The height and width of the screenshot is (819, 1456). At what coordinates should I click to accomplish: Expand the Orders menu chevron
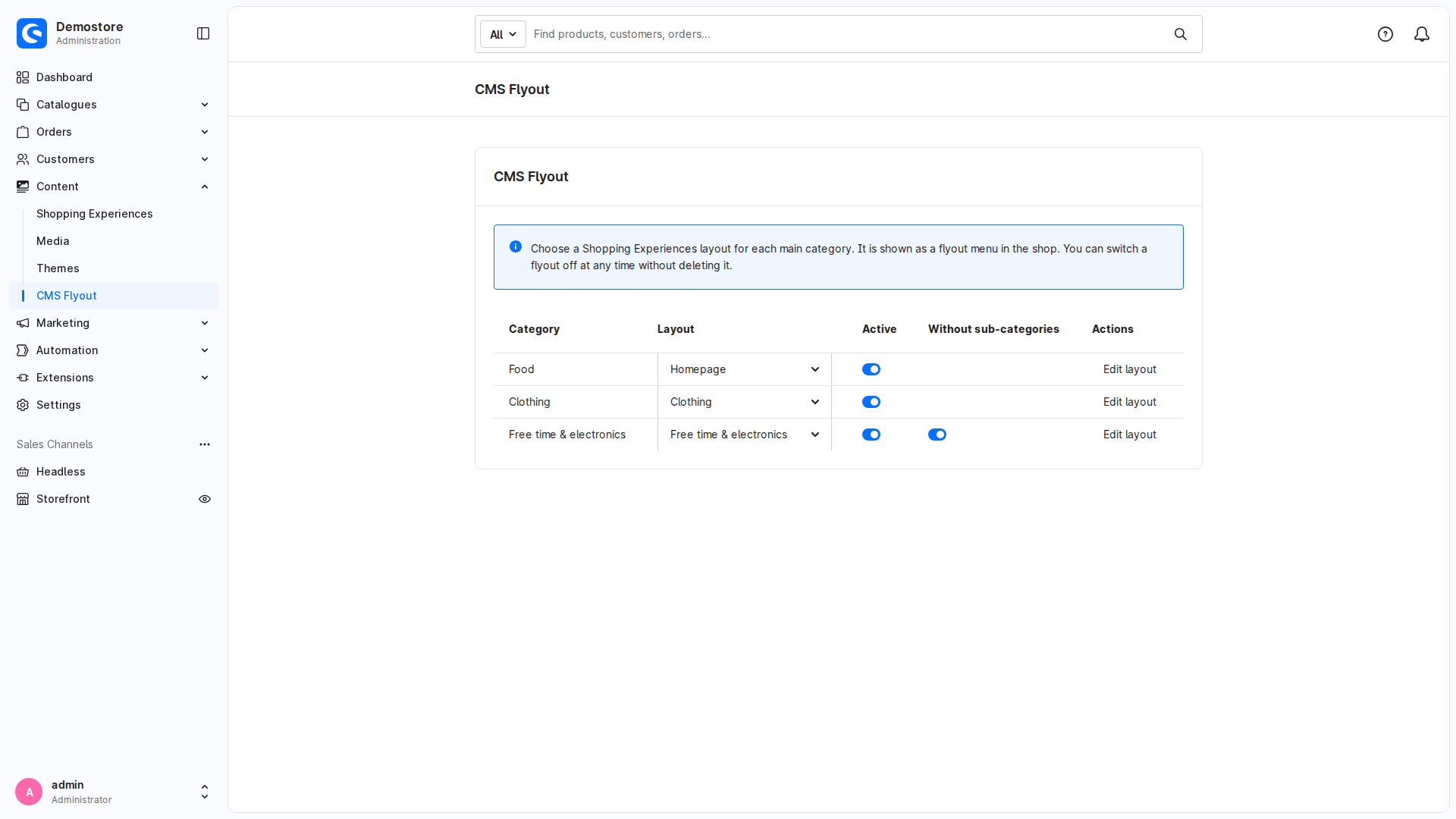click(x=205, y=132)
